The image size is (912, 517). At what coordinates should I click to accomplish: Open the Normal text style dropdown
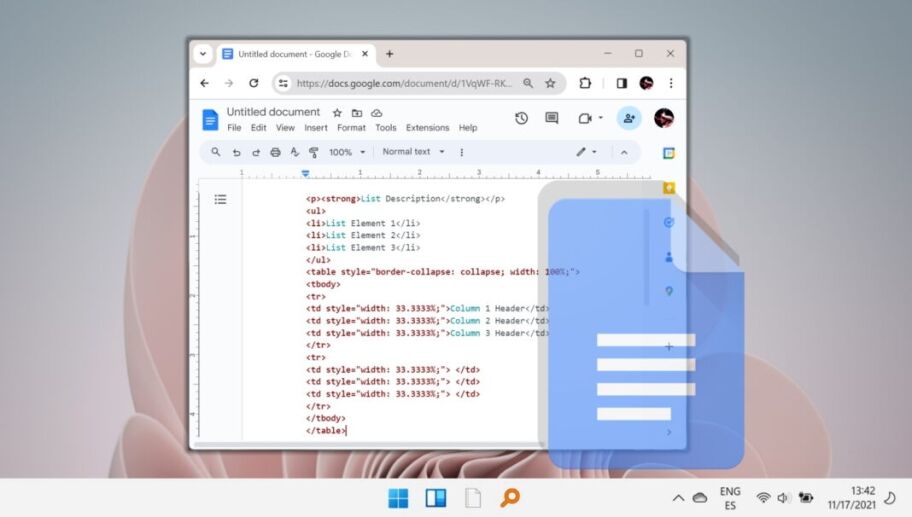[x=414, y=152]
